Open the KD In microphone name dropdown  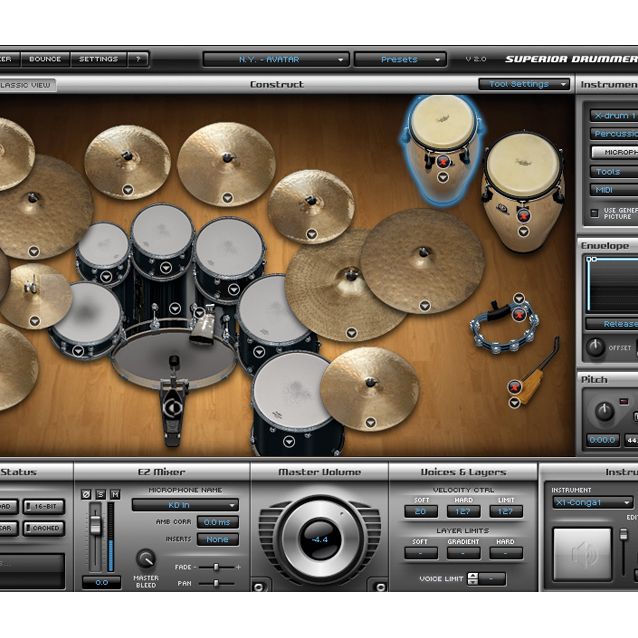coord(185,505)
